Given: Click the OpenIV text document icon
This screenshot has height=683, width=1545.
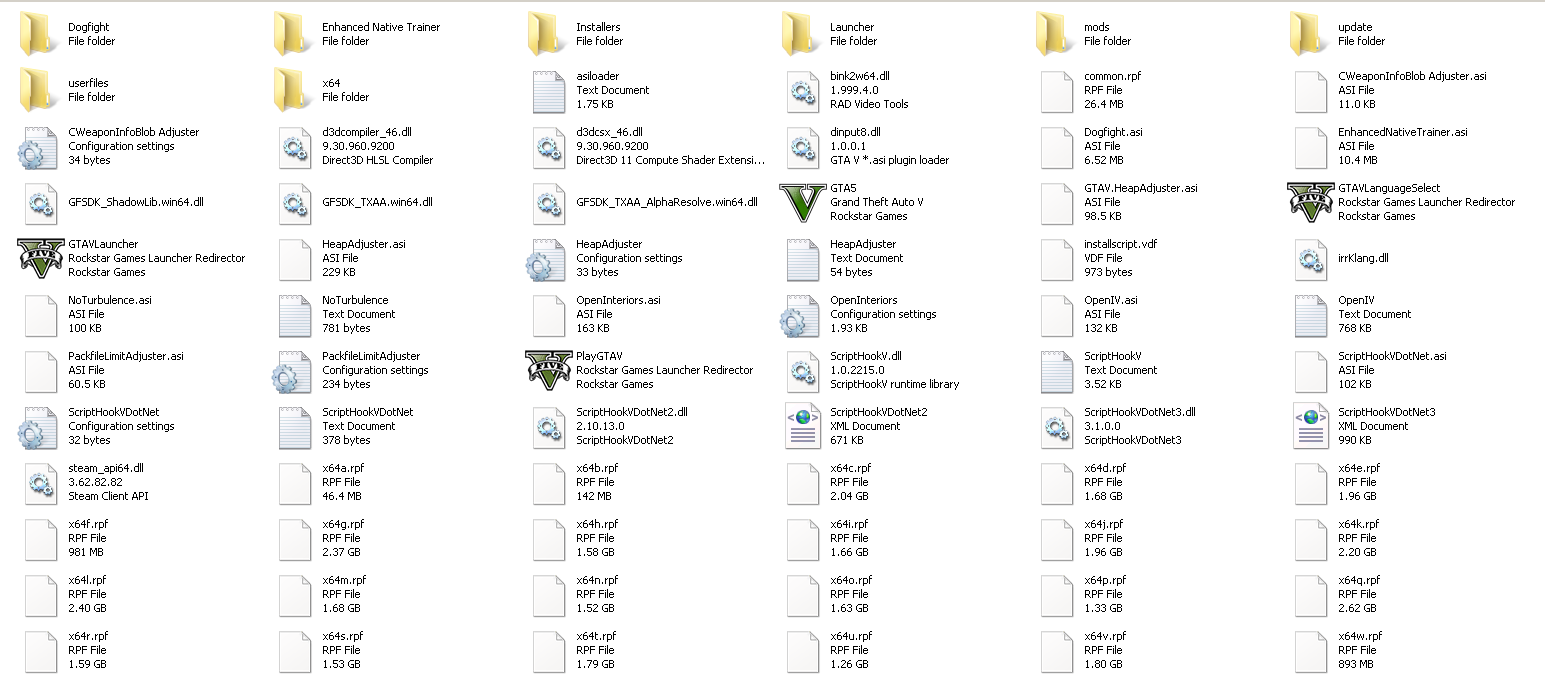Looking at the screenshot, I should click(1310, 314).
